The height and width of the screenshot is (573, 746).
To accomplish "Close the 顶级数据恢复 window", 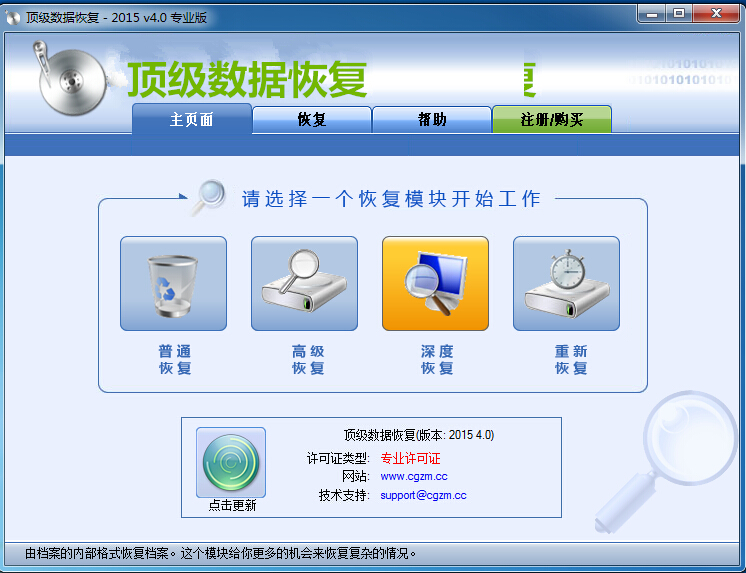I will pos(716,14).
